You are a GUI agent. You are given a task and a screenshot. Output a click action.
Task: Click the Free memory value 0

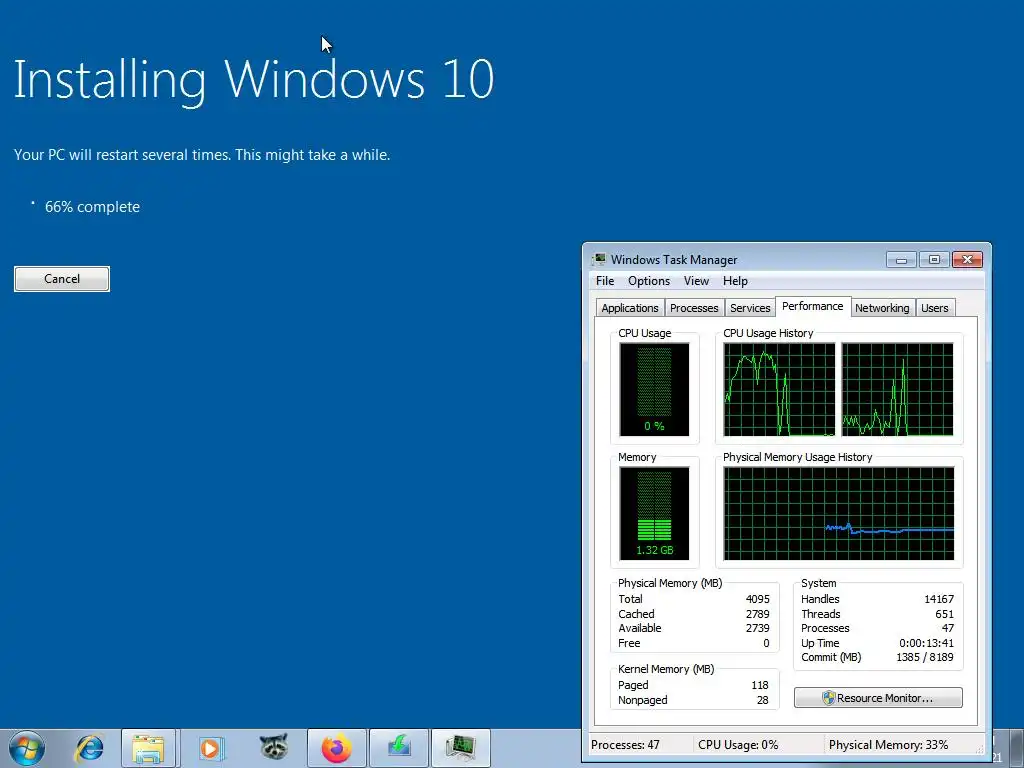coord(766,643)
